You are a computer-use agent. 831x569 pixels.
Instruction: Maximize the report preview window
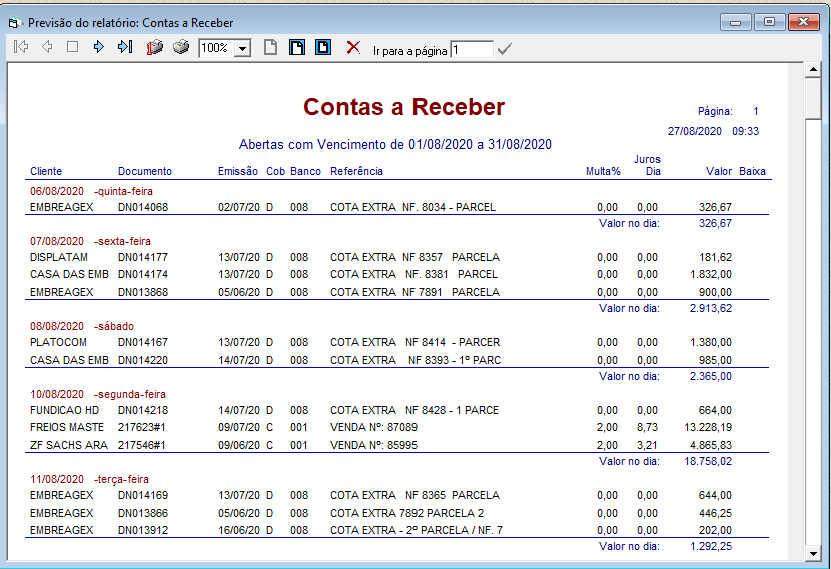click(x=769, y=21)
